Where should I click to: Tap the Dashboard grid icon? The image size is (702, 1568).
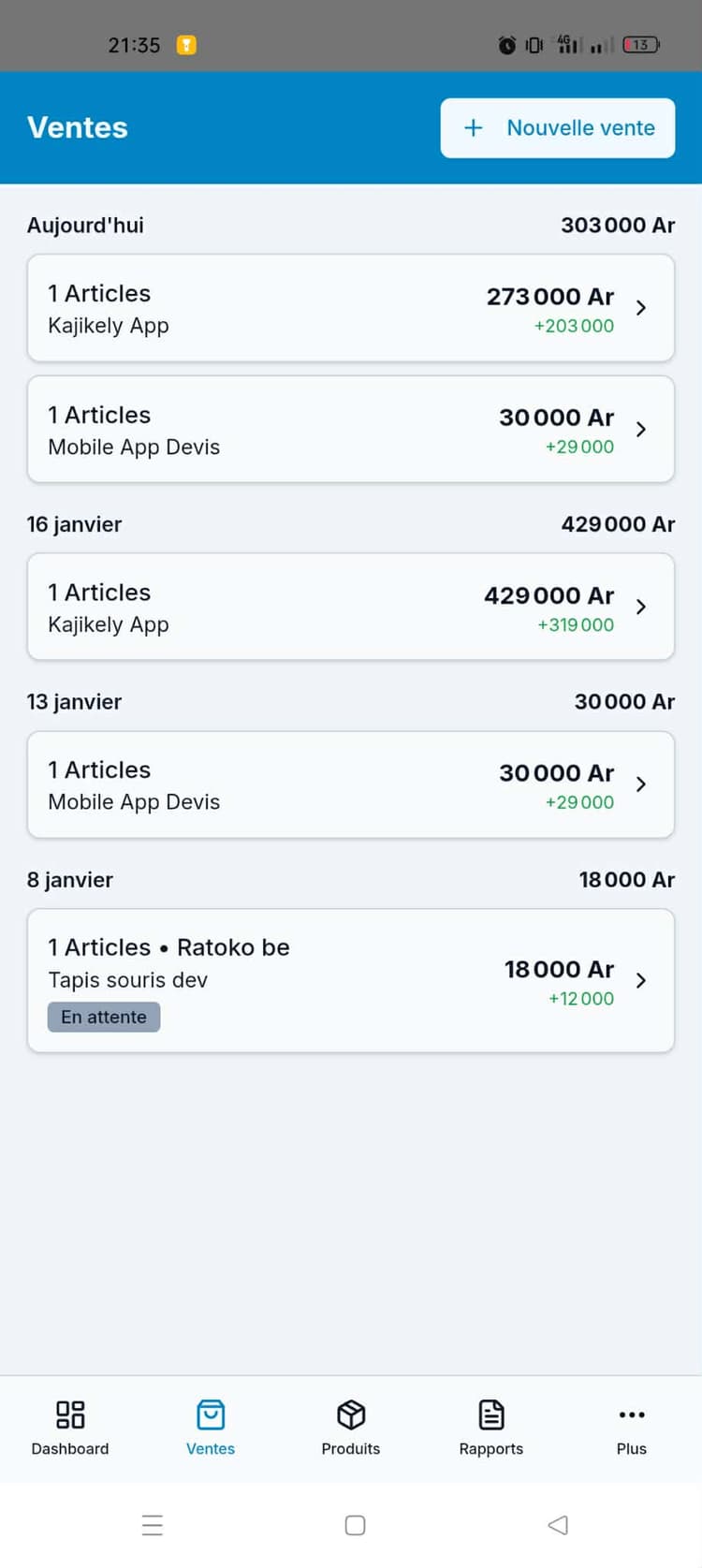(70, 1414)
